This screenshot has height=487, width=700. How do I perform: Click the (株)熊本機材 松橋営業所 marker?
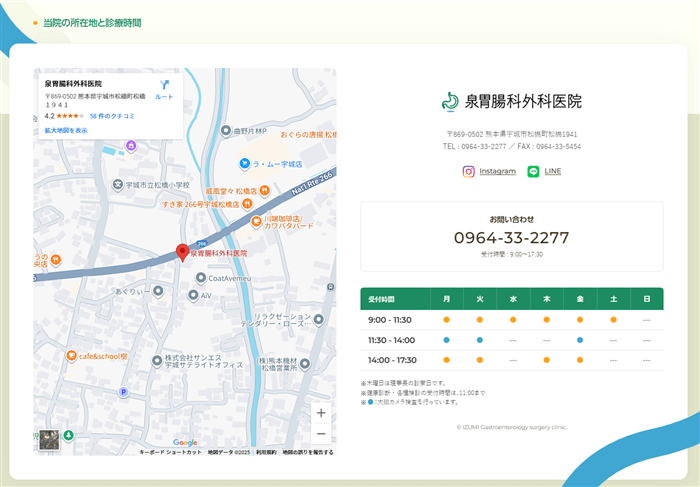tap(305, 364)
